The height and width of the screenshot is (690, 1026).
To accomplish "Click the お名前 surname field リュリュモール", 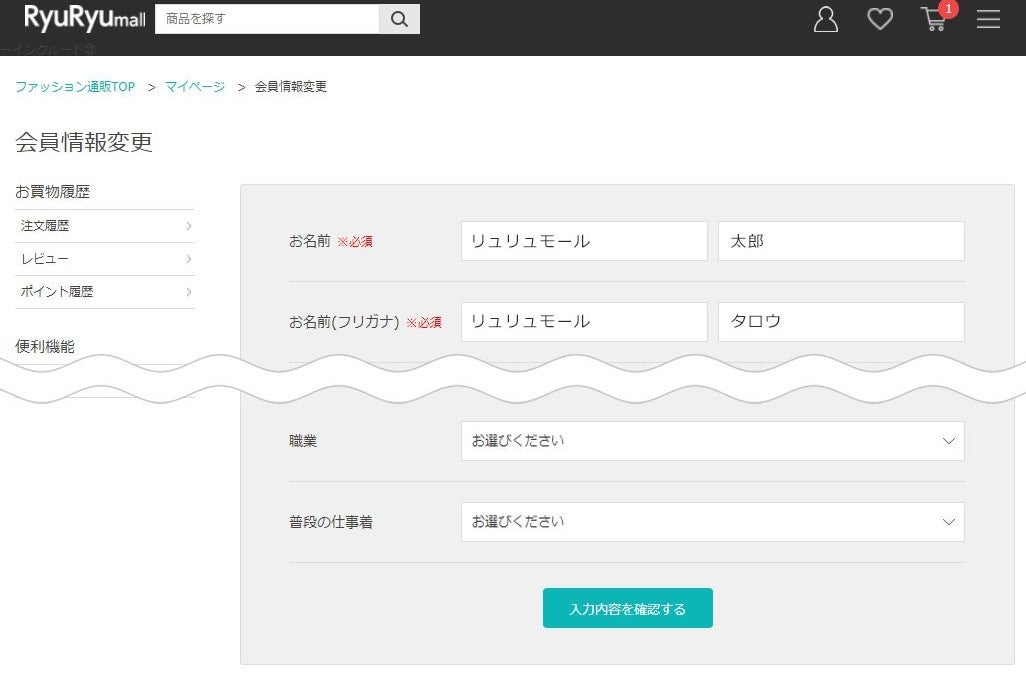I will tap(584, 241).
